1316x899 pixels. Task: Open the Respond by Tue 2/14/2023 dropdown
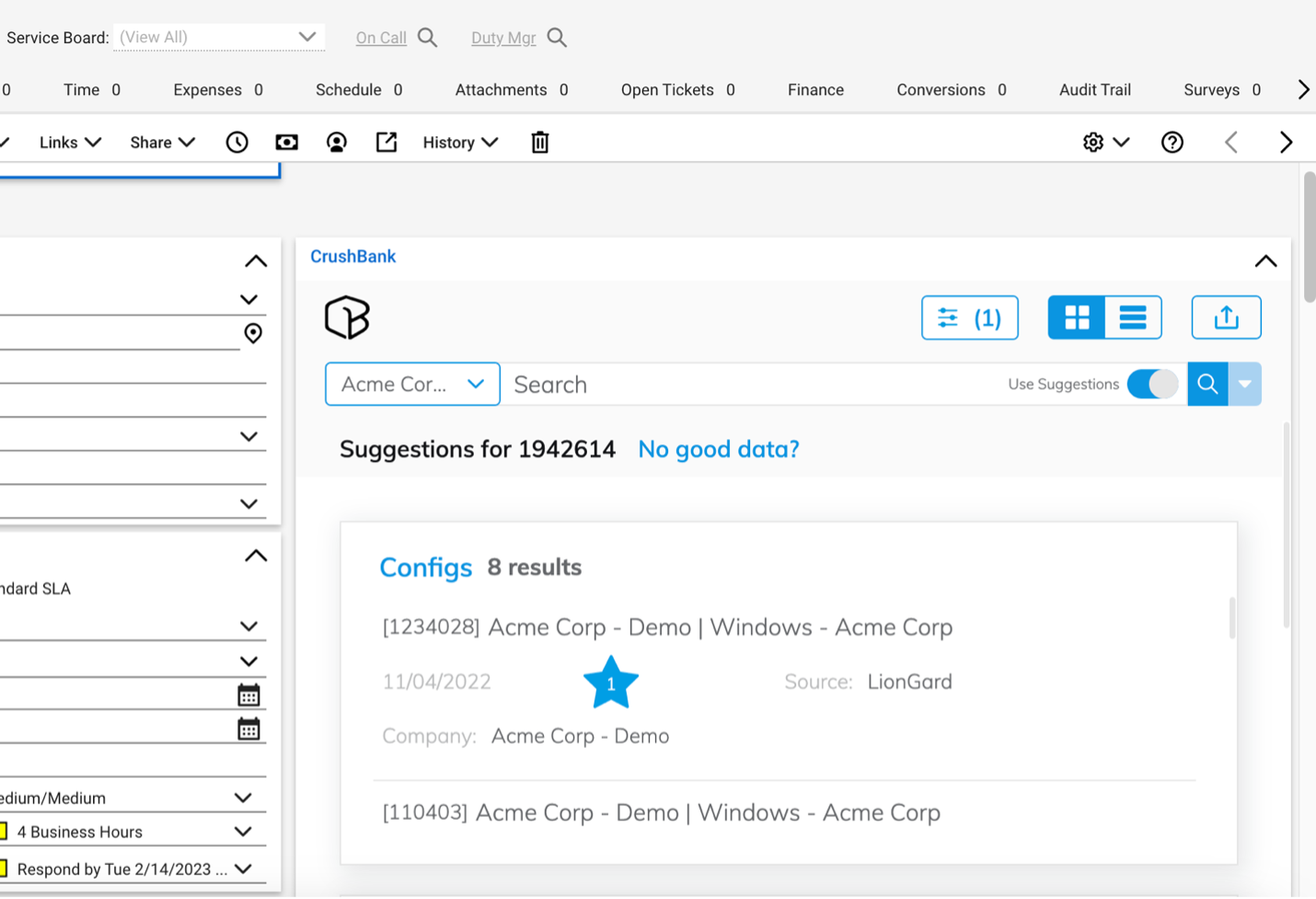243,869
